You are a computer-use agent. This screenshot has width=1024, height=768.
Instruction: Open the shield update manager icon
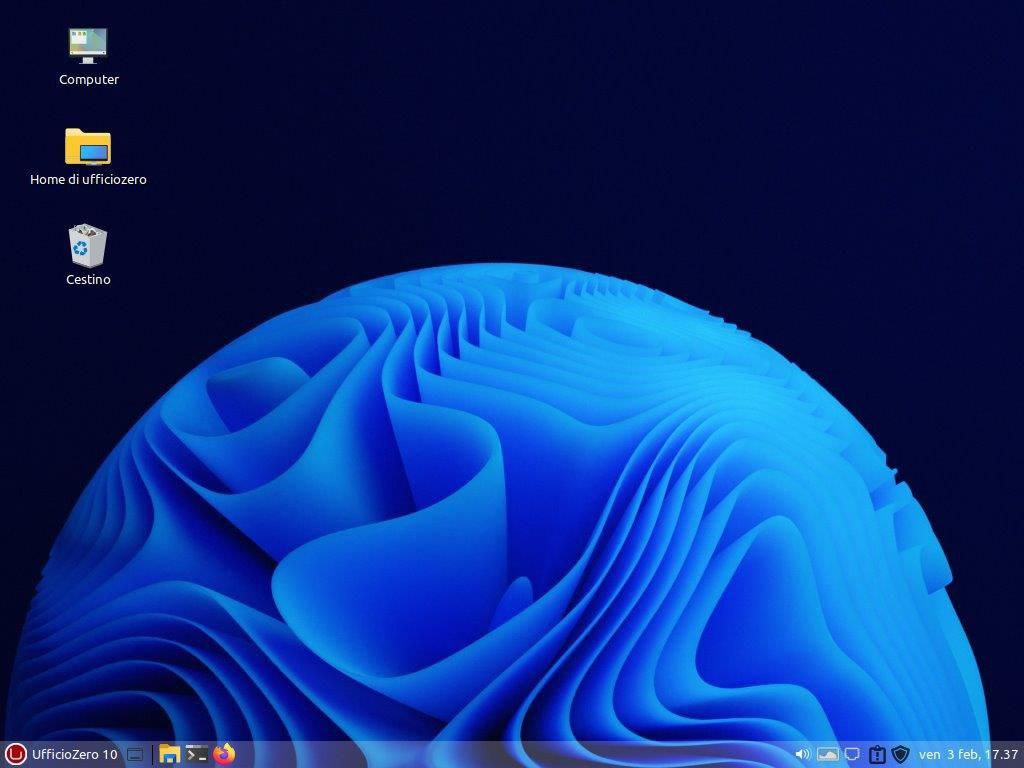pos(901,754)
